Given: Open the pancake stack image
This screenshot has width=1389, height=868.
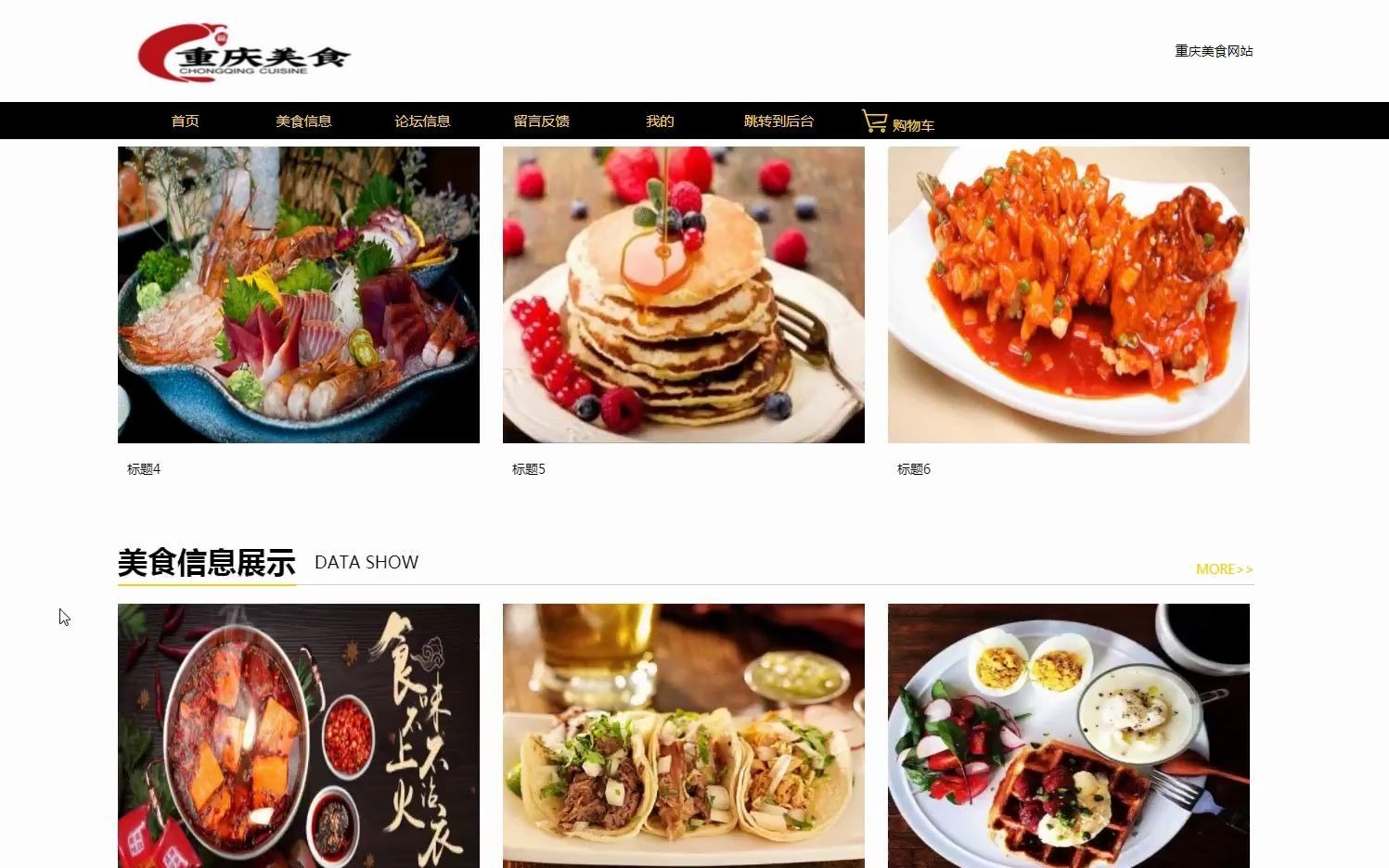Looking at the screenshot, I should (684, 295).
